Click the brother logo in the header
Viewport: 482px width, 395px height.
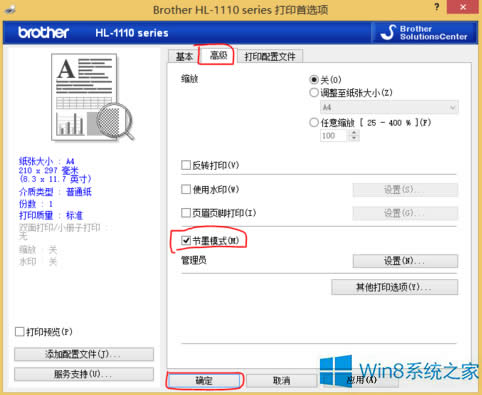point(43,33)
